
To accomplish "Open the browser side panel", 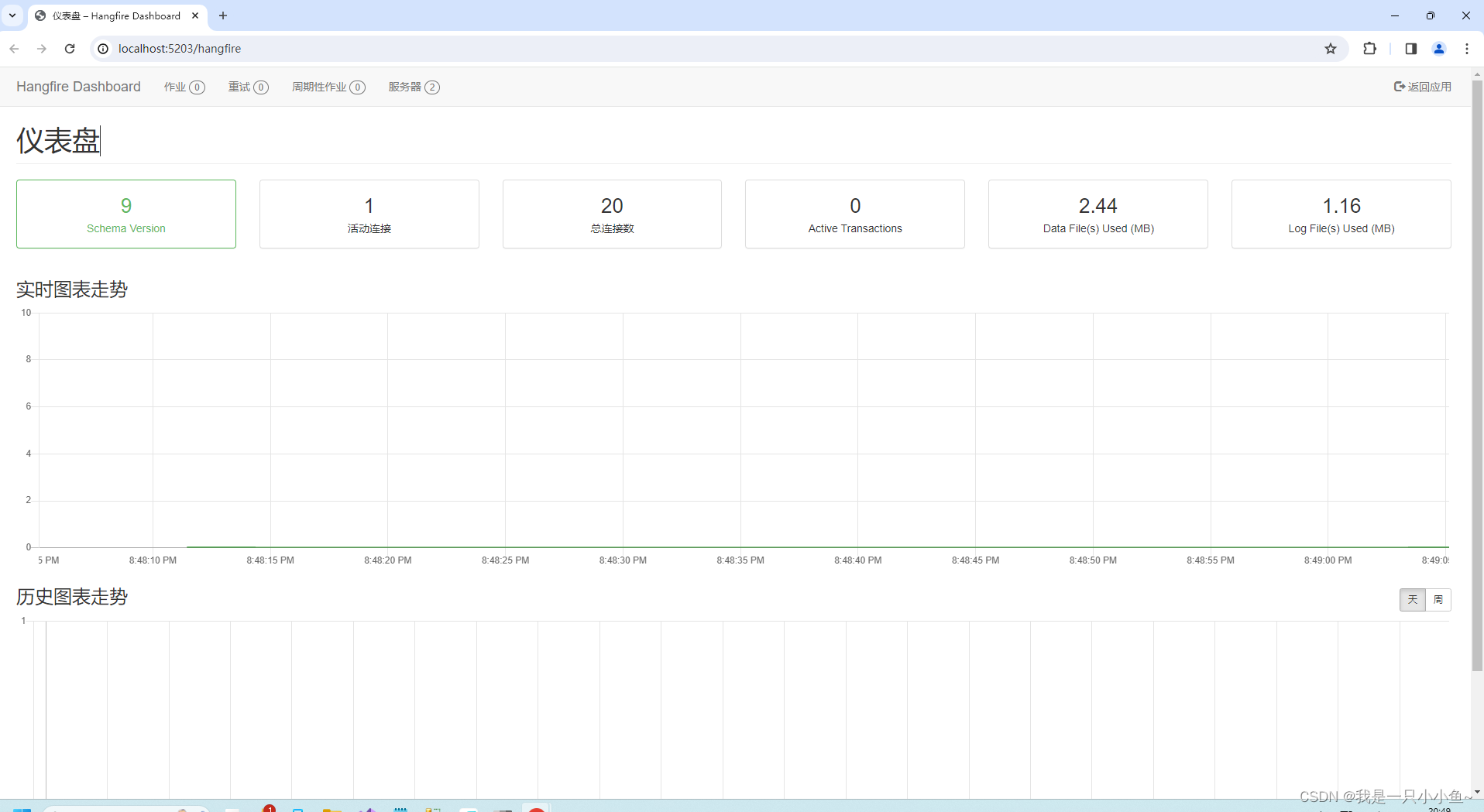I will (x=1411, y=49).
